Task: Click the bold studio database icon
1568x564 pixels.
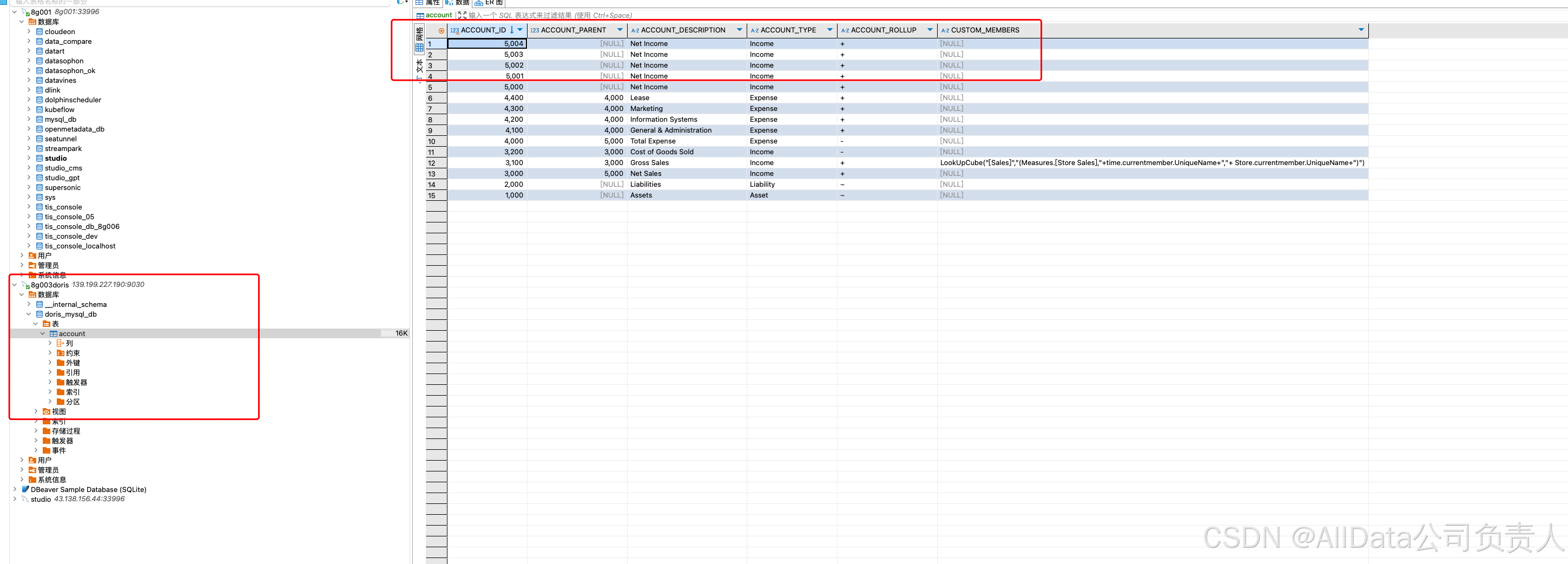Action: click(x=39, y=159)
